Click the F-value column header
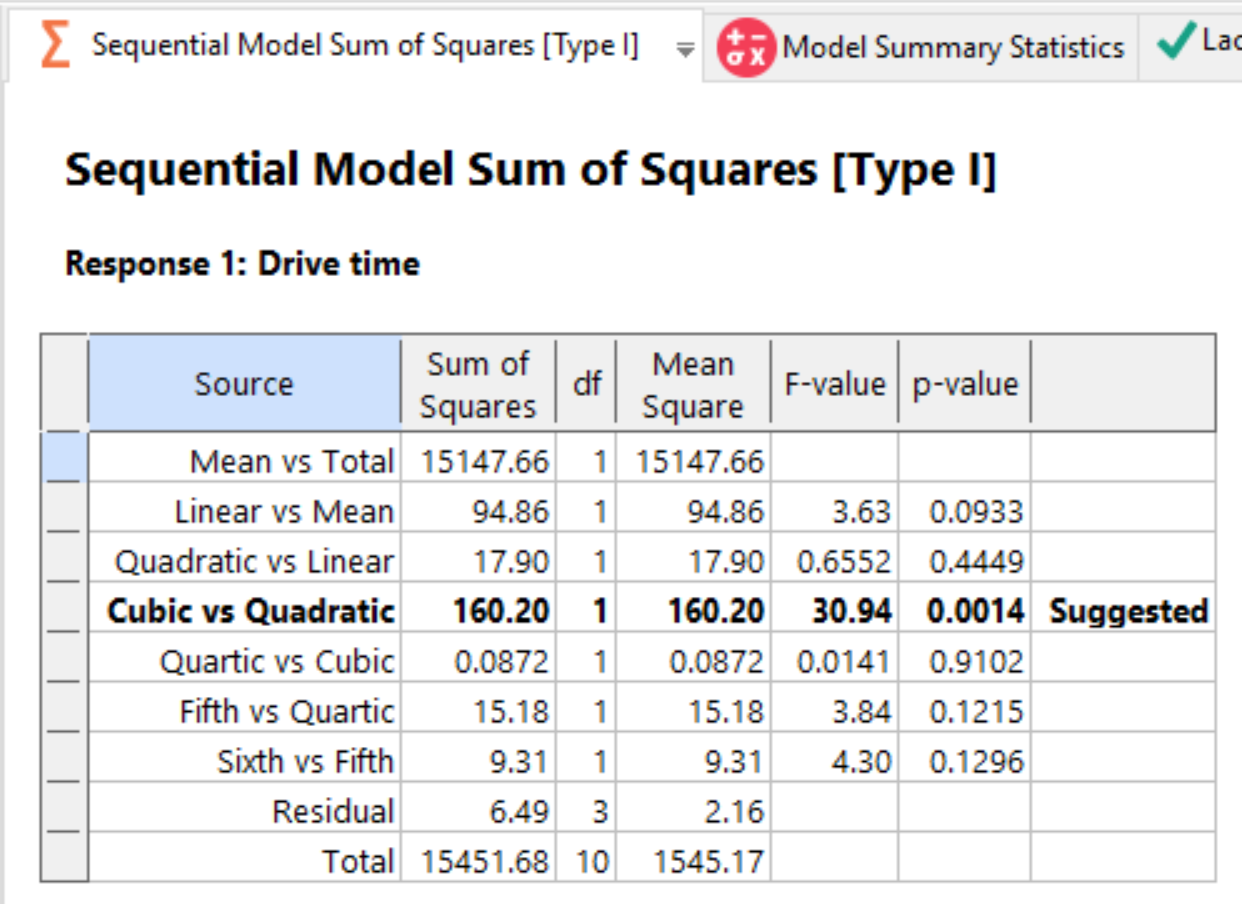This screenshot has height=904, width=1242. [x=834, y=384]
